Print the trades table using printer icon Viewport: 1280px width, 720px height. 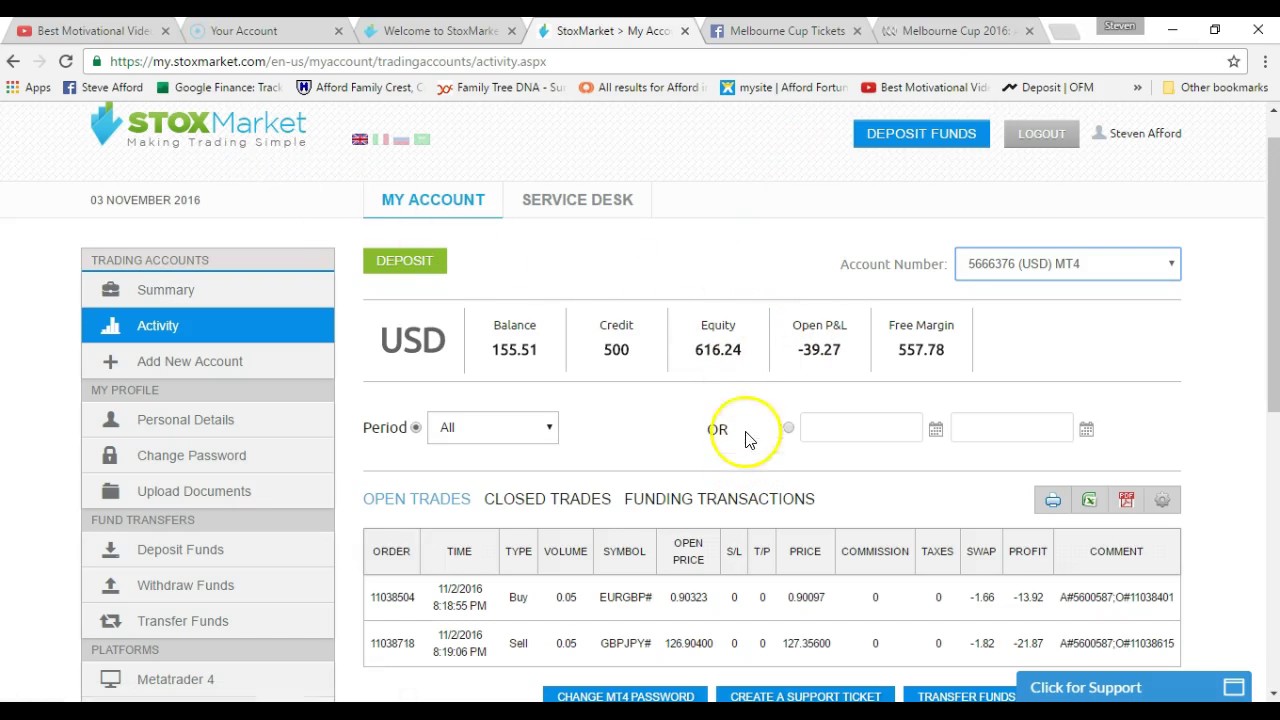(1053, 500)
